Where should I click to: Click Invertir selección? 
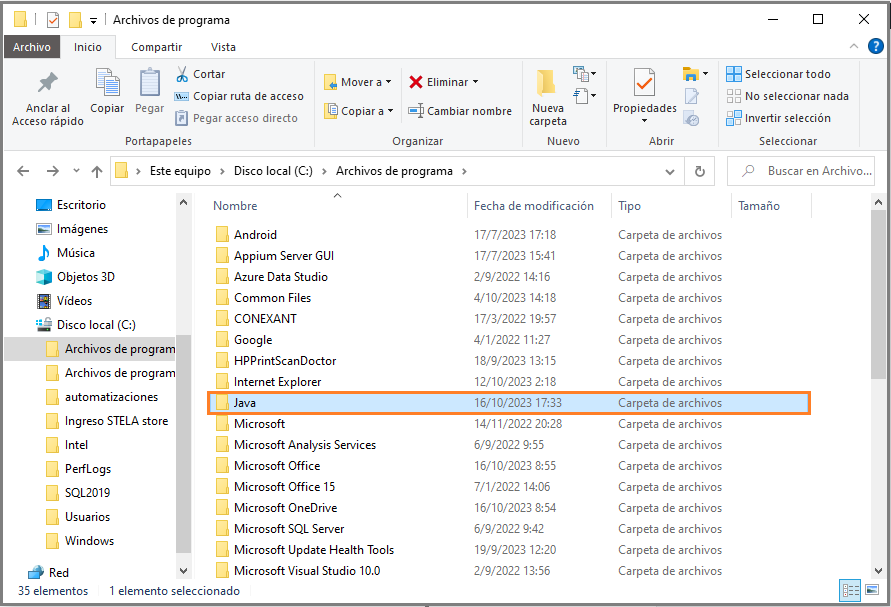(x=778, y=118)
